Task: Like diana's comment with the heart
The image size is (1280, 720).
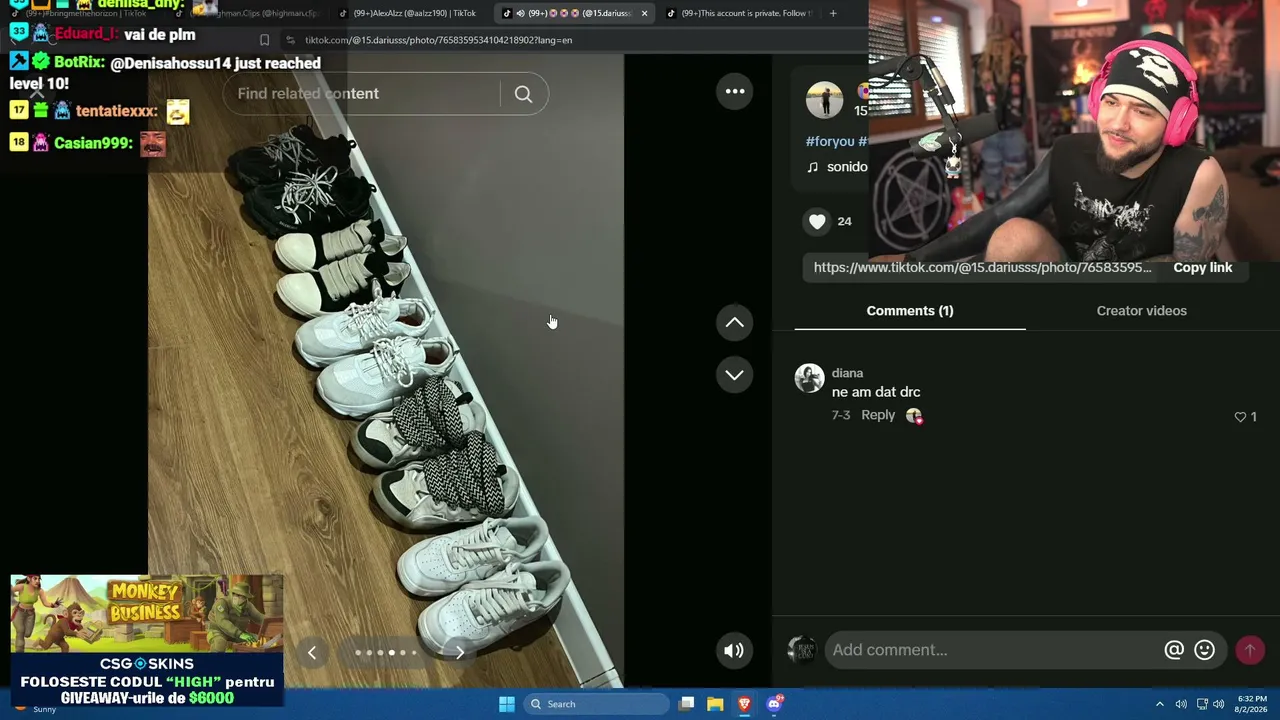Action: point(1240,417)
